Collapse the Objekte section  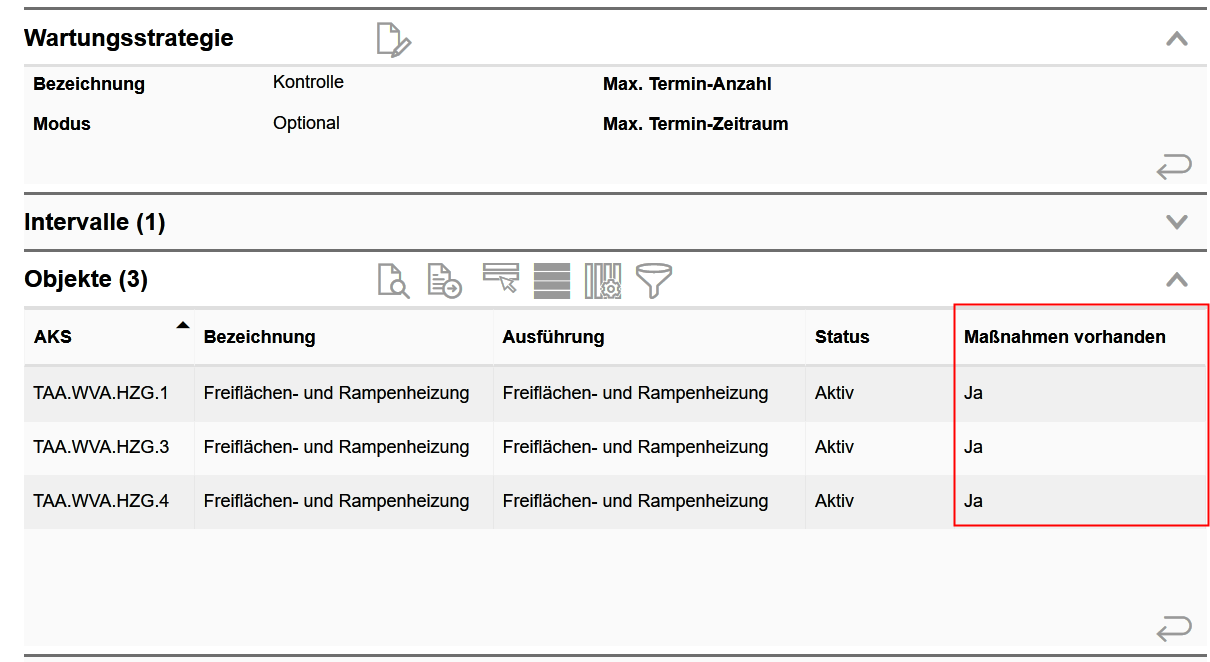point(1177,281)
